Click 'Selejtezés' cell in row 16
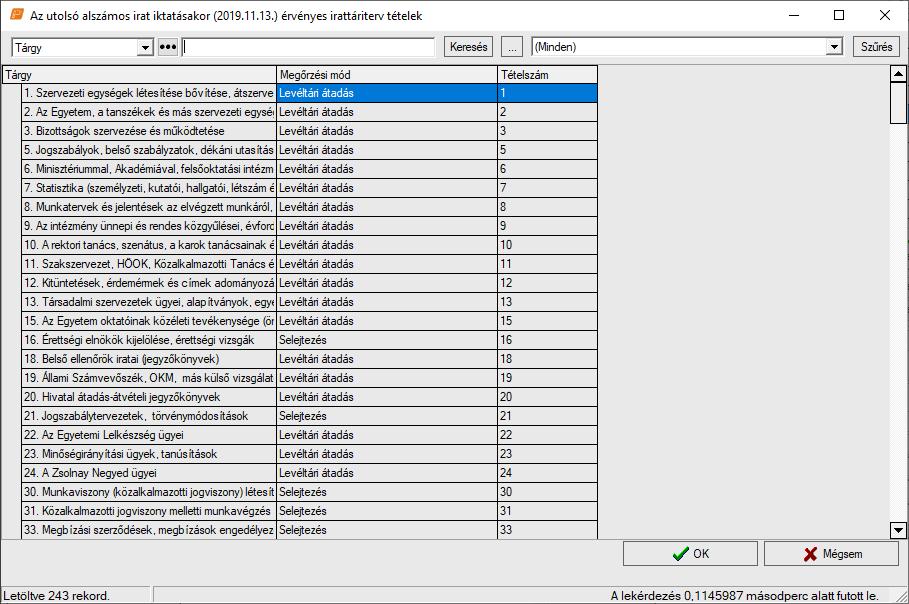Viewport: 909px width, 604px height. [387, 340]
